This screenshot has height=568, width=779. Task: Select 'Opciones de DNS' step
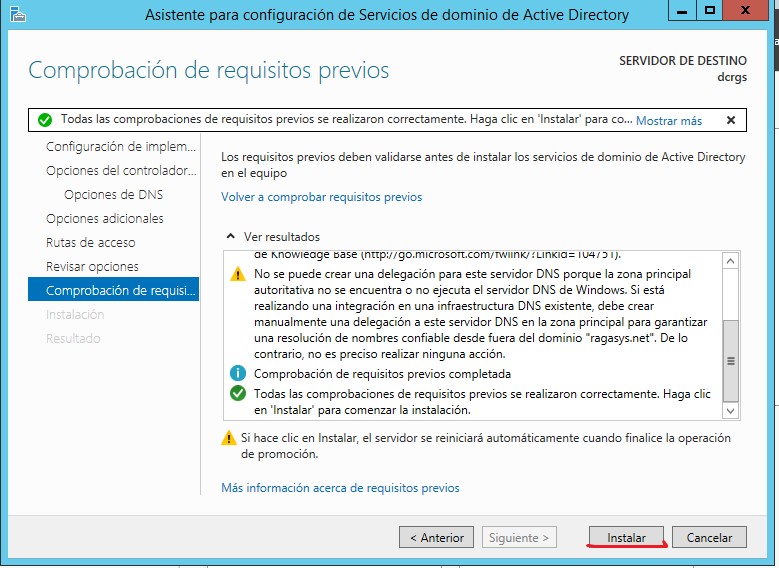tap(113, 194)
